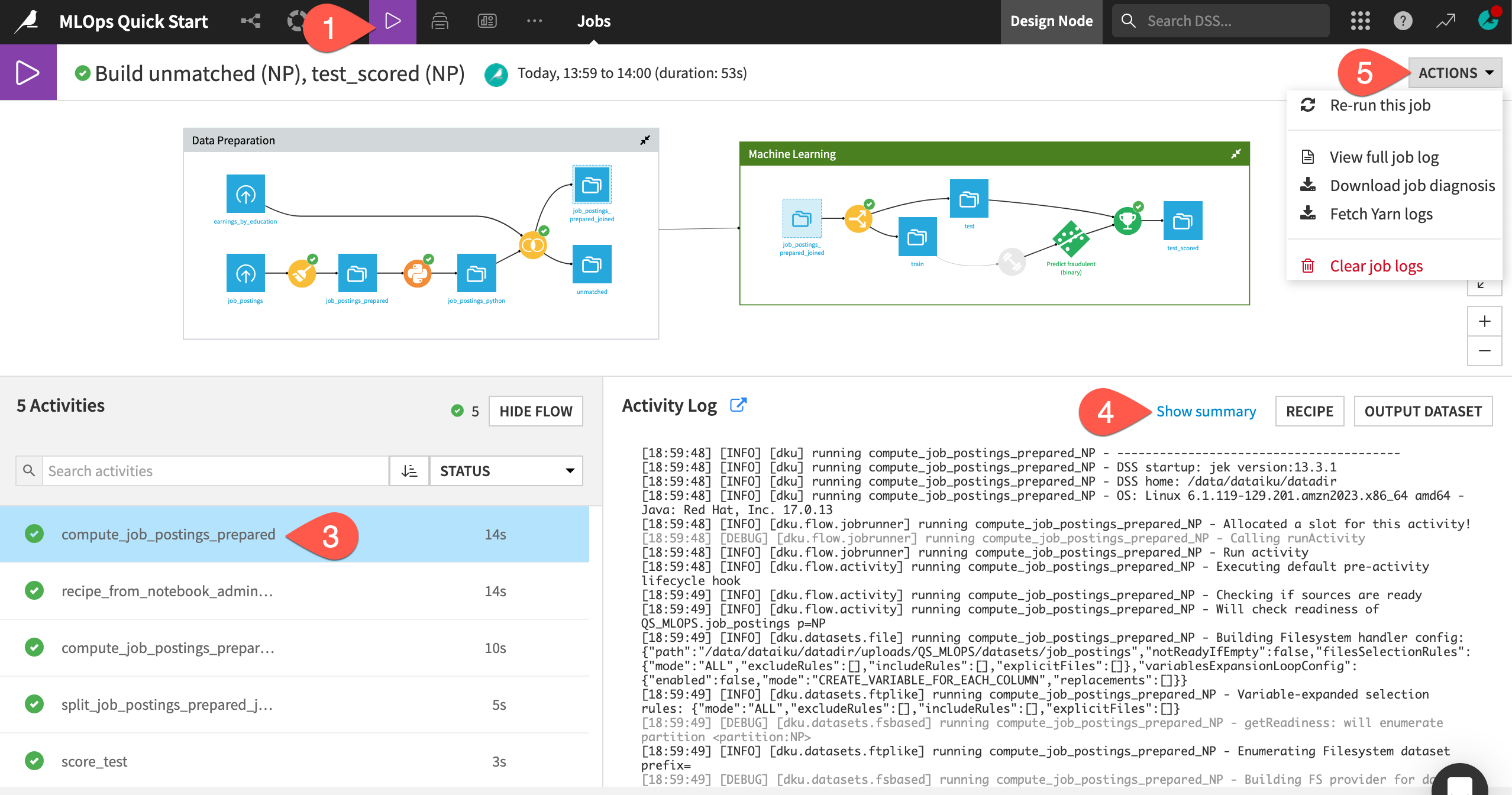Screen dimensions: 1512x795
Task: Click the Search activities input field
Action: point(215,471)
